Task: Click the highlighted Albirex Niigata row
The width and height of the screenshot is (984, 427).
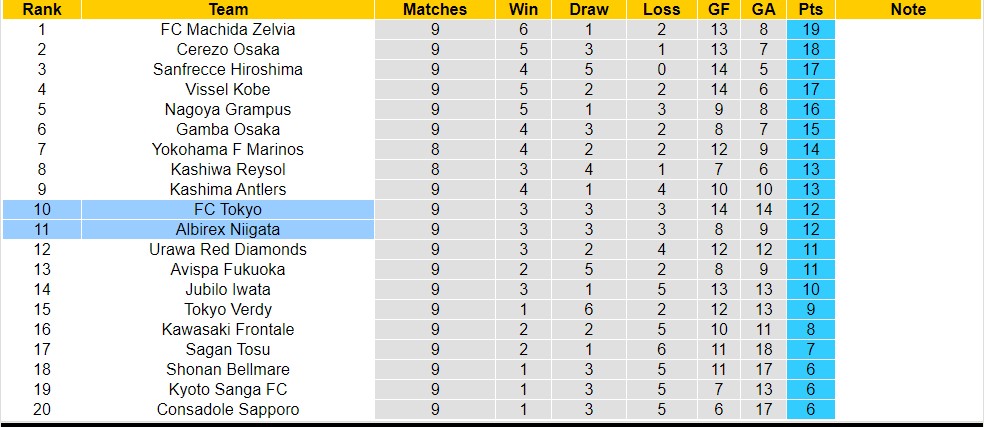Action: pos(228,230)
